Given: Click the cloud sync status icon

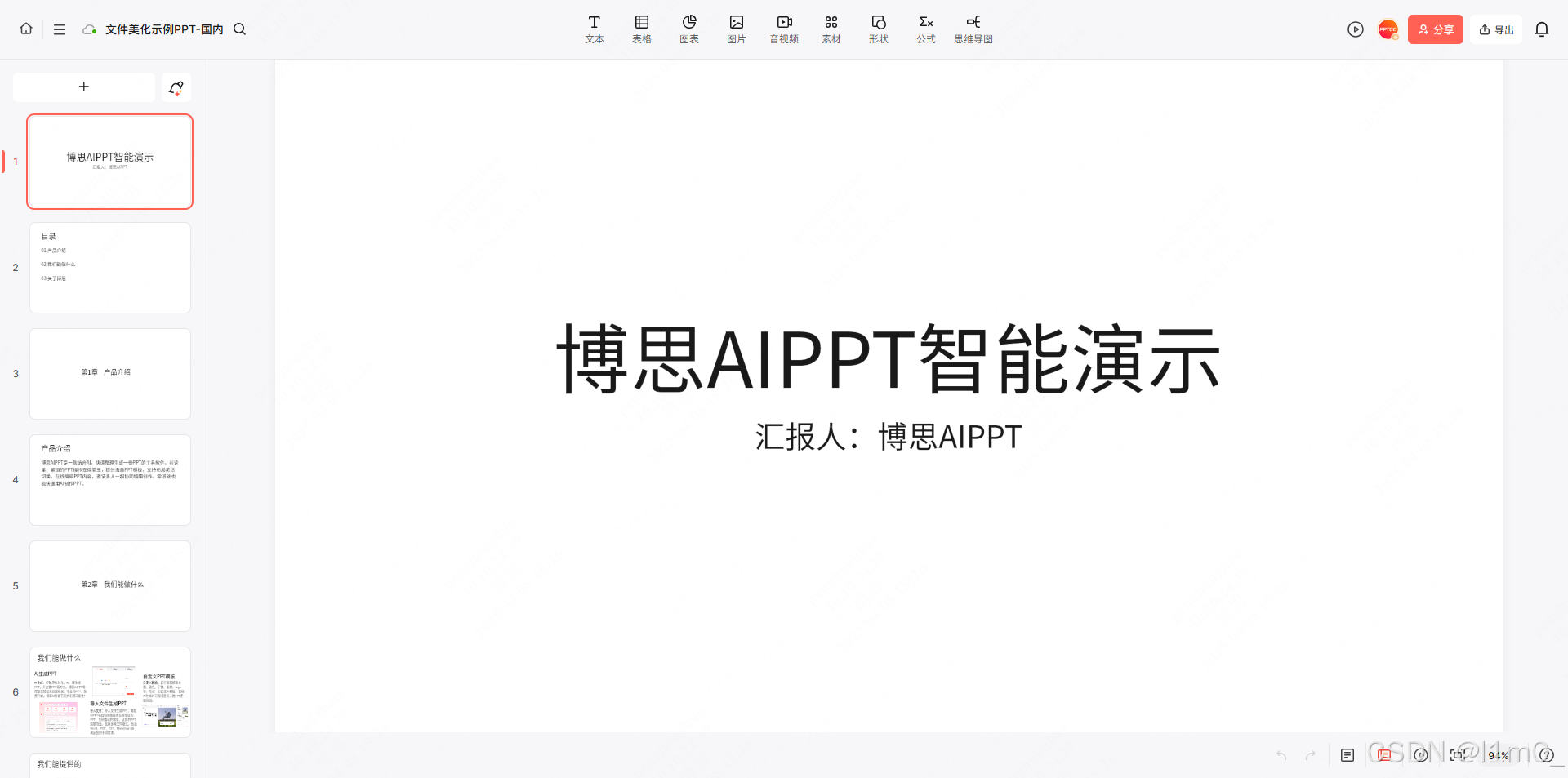Looking at the screenshot, I should click(89, 29).
